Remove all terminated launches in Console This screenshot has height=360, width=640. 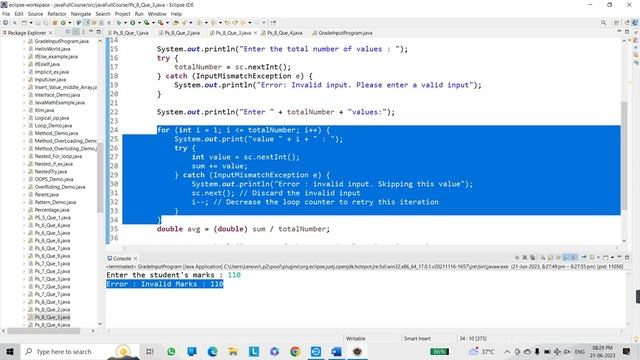click(x=533, y=258)
